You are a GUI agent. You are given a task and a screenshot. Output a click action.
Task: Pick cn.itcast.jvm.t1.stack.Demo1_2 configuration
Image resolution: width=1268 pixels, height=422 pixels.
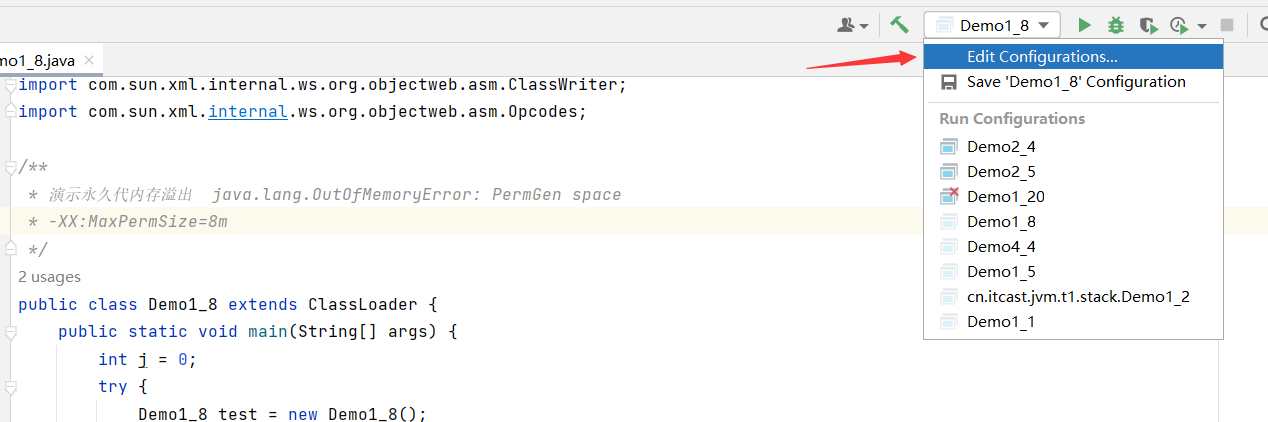tap(1078, 296)
